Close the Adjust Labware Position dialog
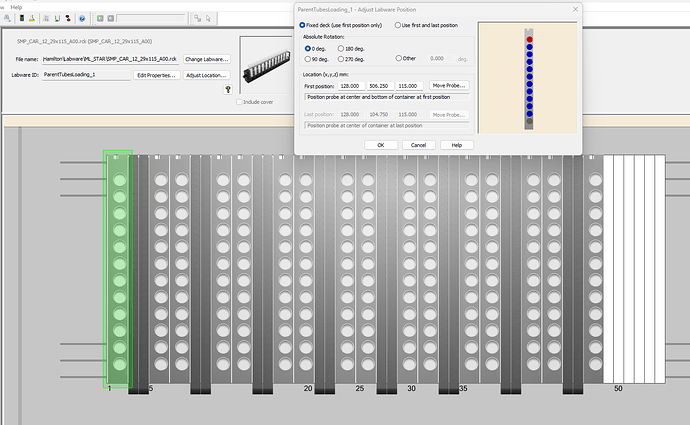This screenshot has height=425, width=690. pyautogui.click(x=575, y=9)
